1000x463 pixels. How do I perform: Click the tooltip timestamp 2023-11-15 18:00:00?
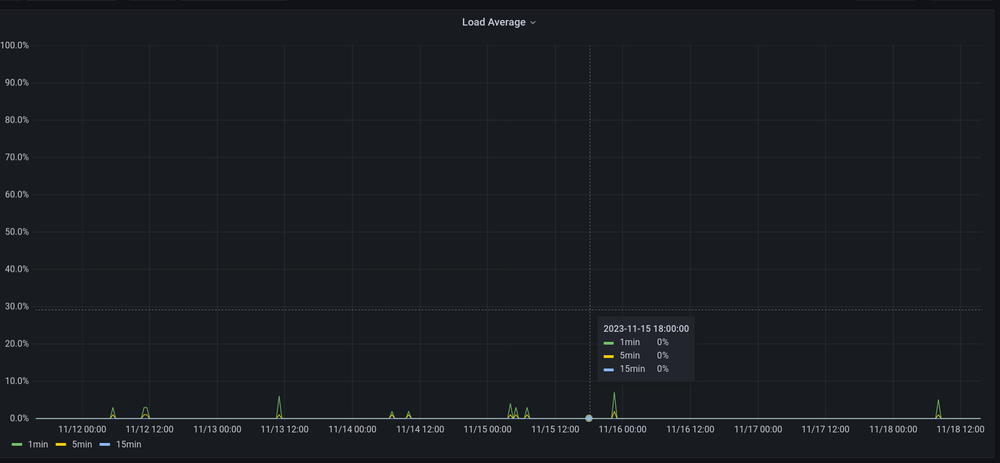click(x=646, y=329)
